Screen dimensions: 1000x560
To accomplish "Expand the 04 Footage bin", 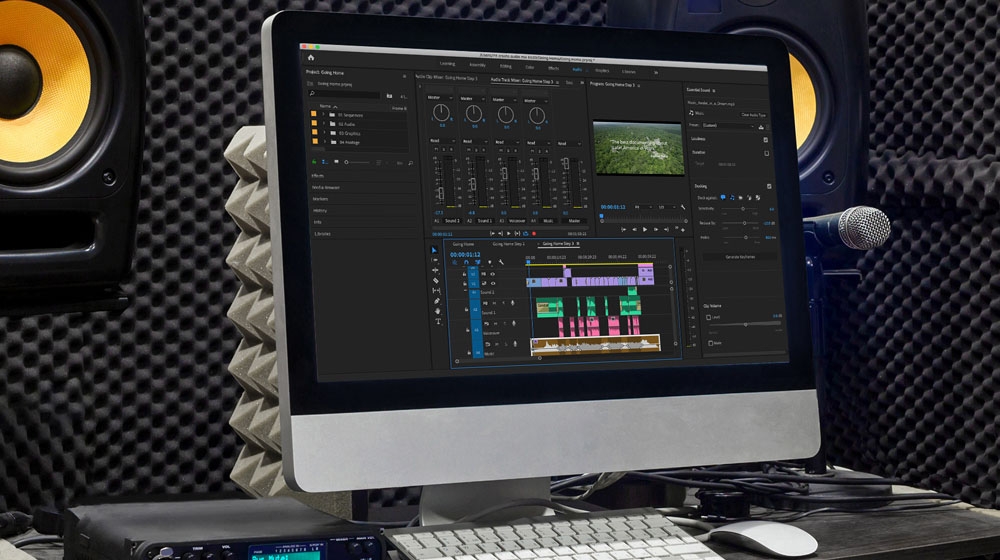I will pyautogui.click(x=325, y=142).
